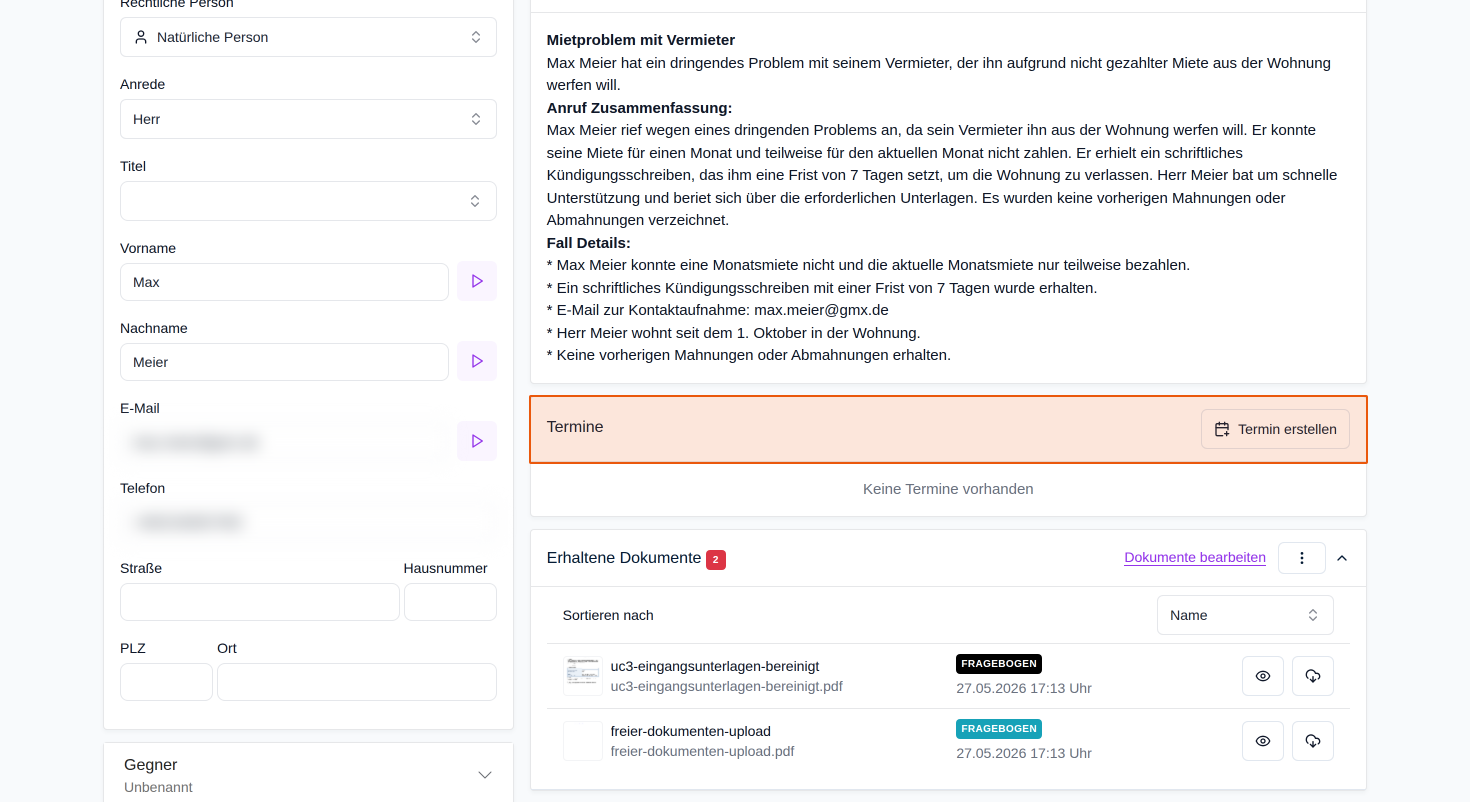Click the Anruf Zusammenfassung heading
Image resolution: width=1470 pixels, height=802 pixels.
tap(640, 108)
